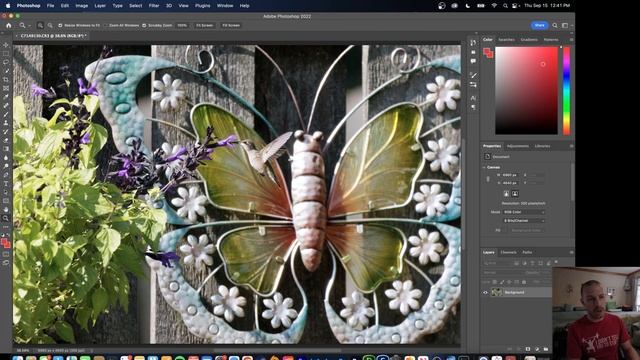This screenshot has width=640, height=360.
Task: Filter layers by type layers icon
Action: 533,263
